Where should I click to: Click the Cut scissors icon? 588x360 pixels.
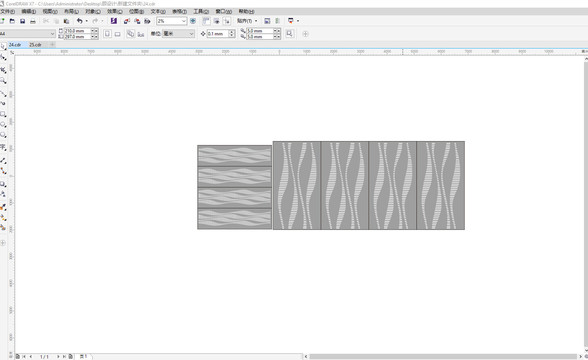46,21
